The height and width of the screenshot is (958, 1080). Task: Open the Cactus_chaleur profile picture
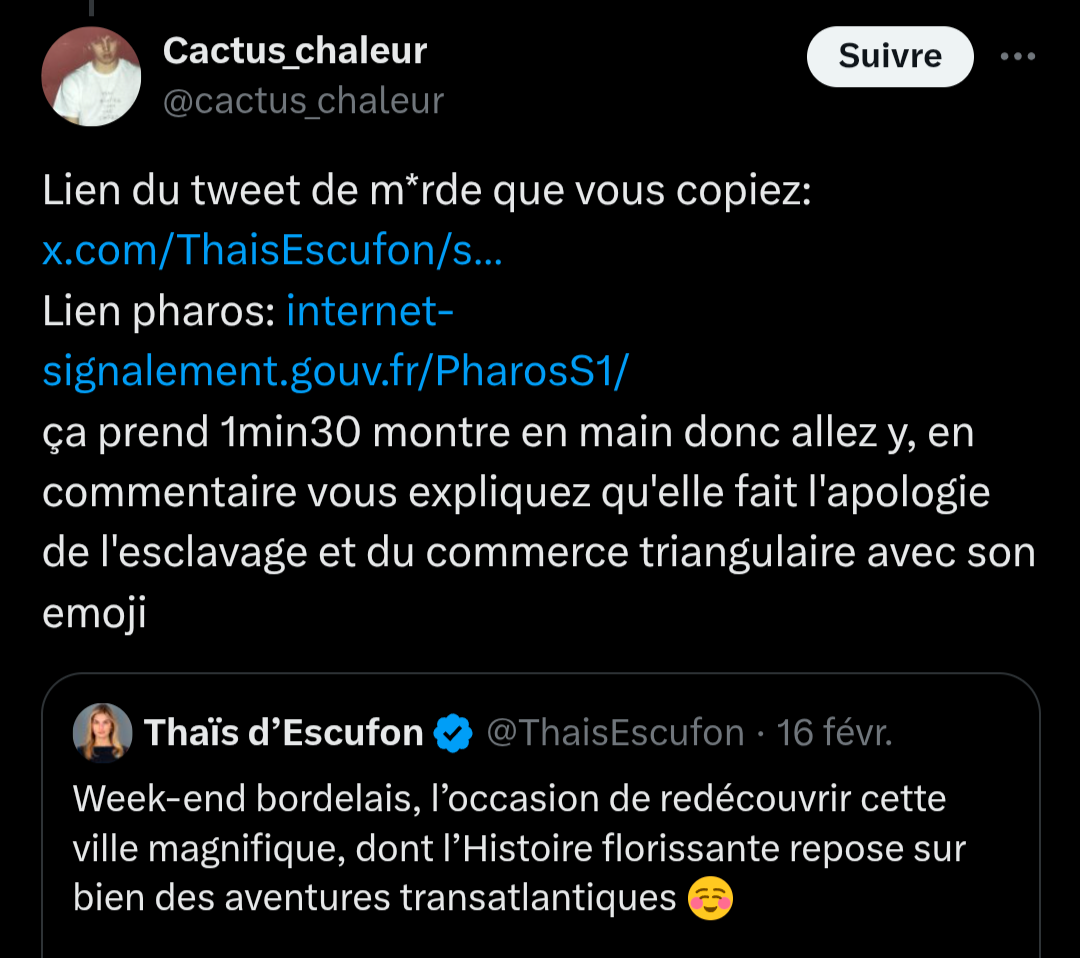click(91, 76)
